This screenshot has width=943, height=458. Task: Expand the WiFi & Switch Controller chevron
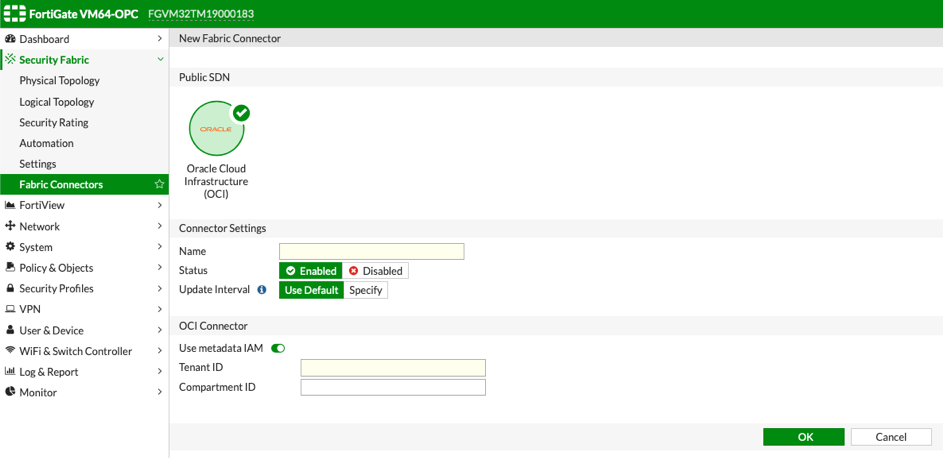click(159, 350)
